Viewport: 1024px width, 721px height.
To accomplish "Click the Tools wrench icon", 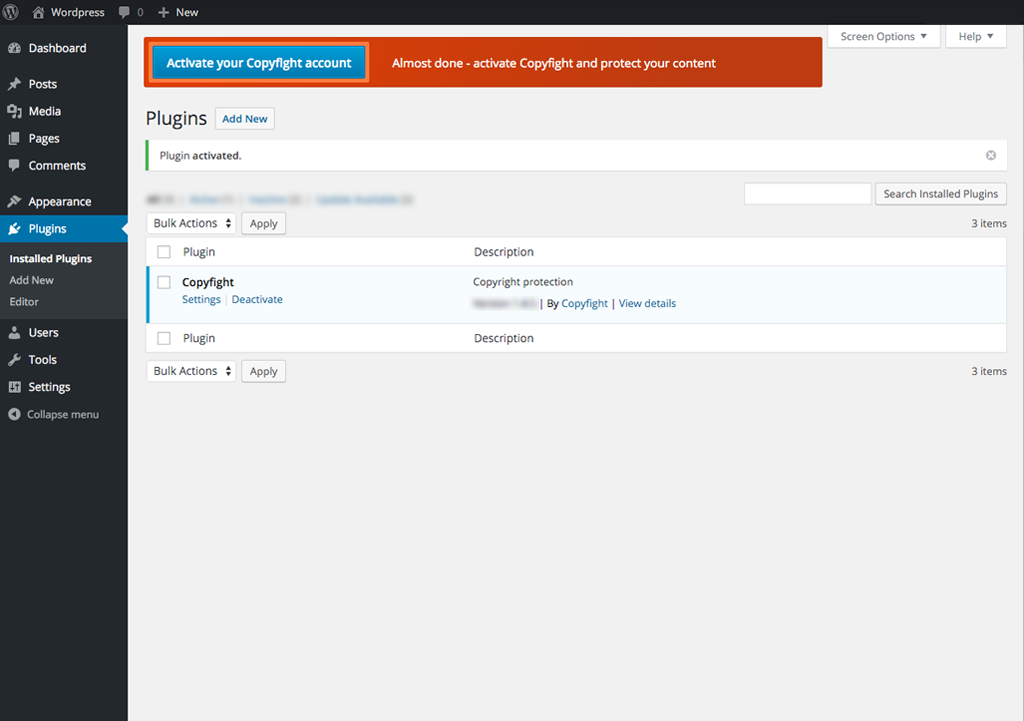I will point(14,360).
